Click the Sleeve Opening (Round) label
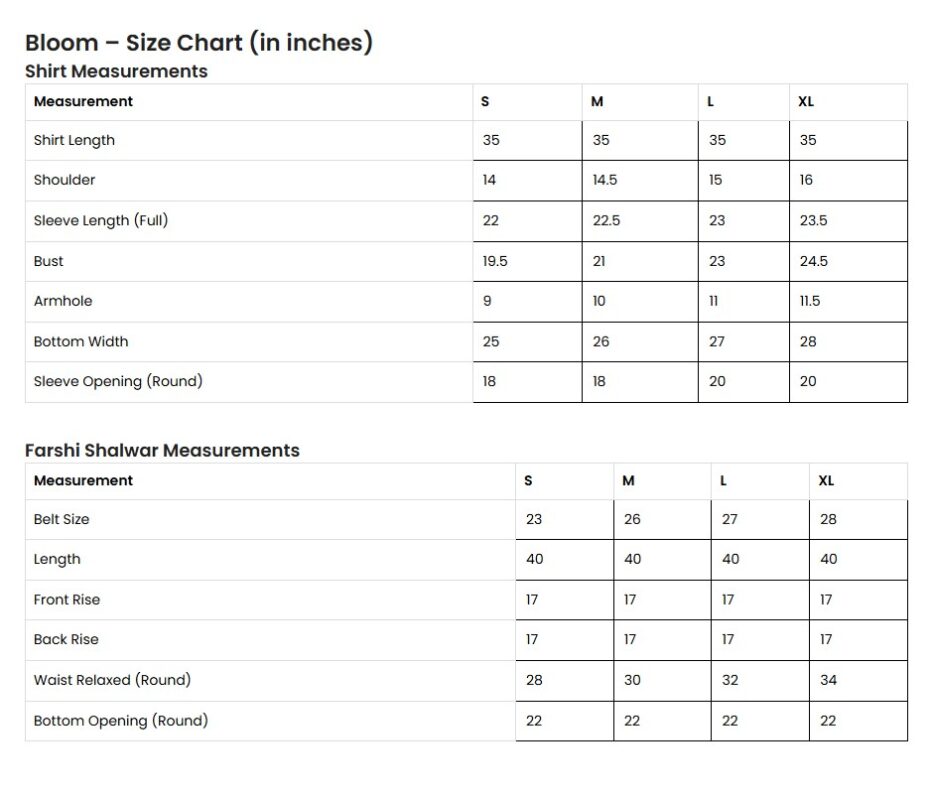 click(x=118, y=381)
